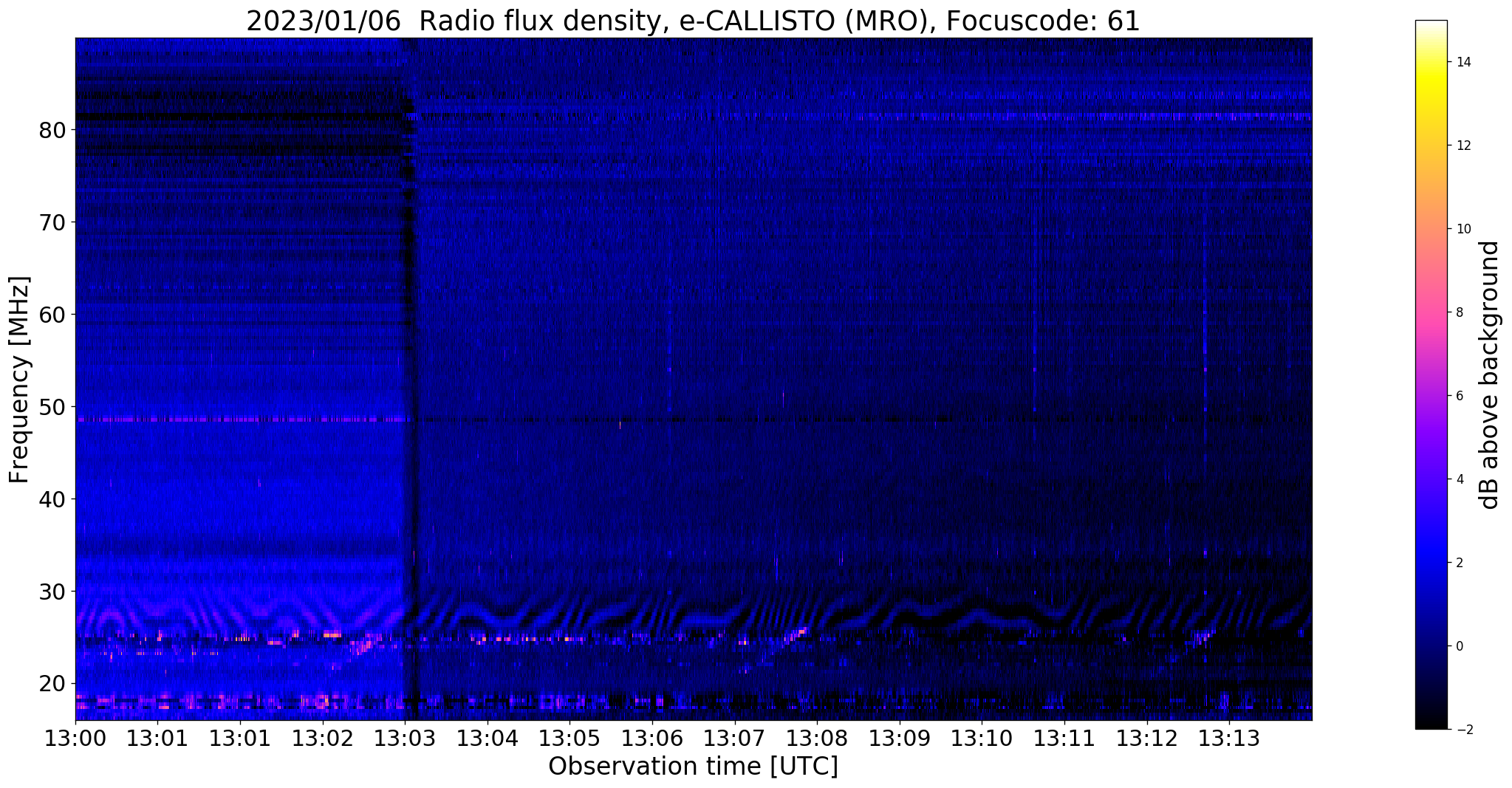This screenshot has width=1512, height=788.
Task: Click inside the radio spectrogram plot area
Action: pyautogui.click(x=694, y=379)
